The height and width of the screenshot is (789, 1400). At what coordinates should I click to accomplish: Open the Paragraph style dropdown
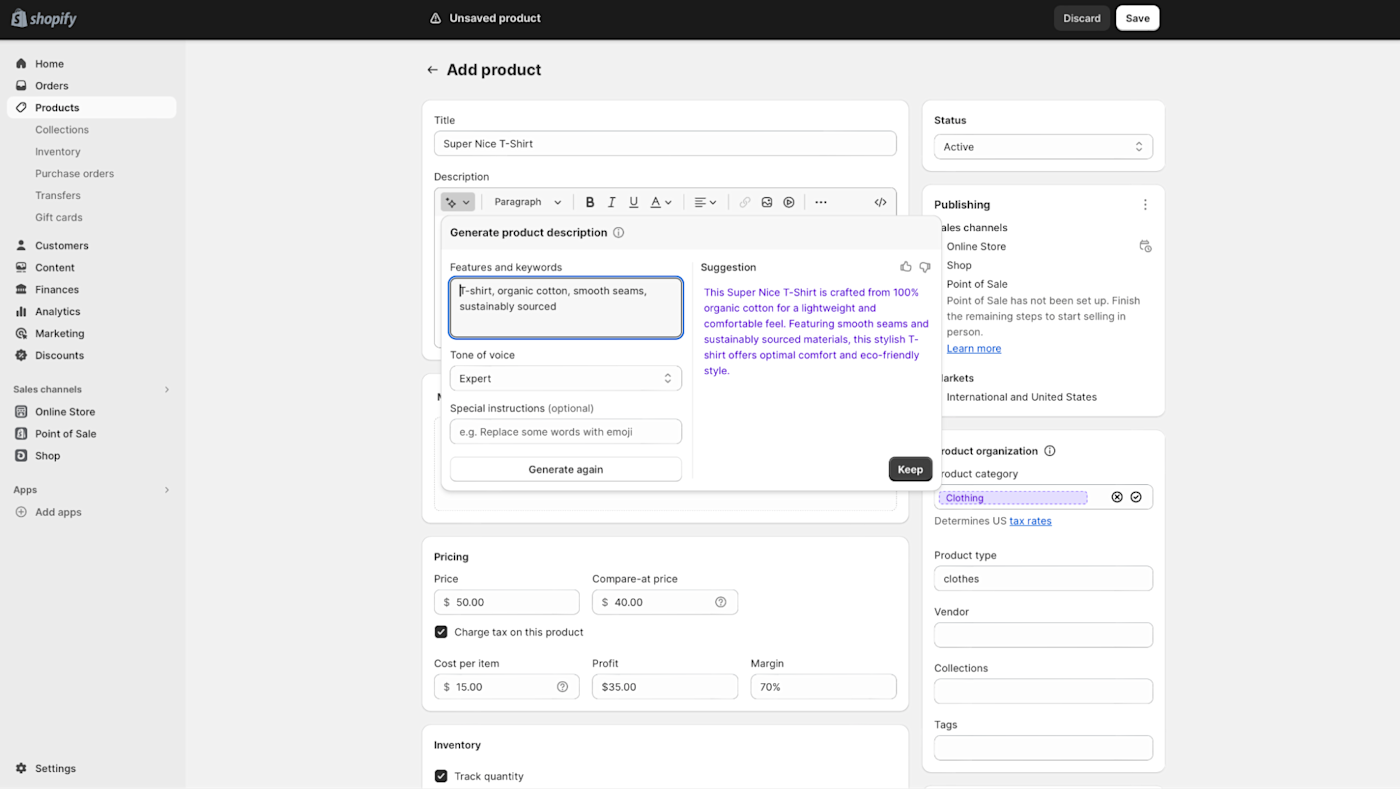[x=528, y=202]
